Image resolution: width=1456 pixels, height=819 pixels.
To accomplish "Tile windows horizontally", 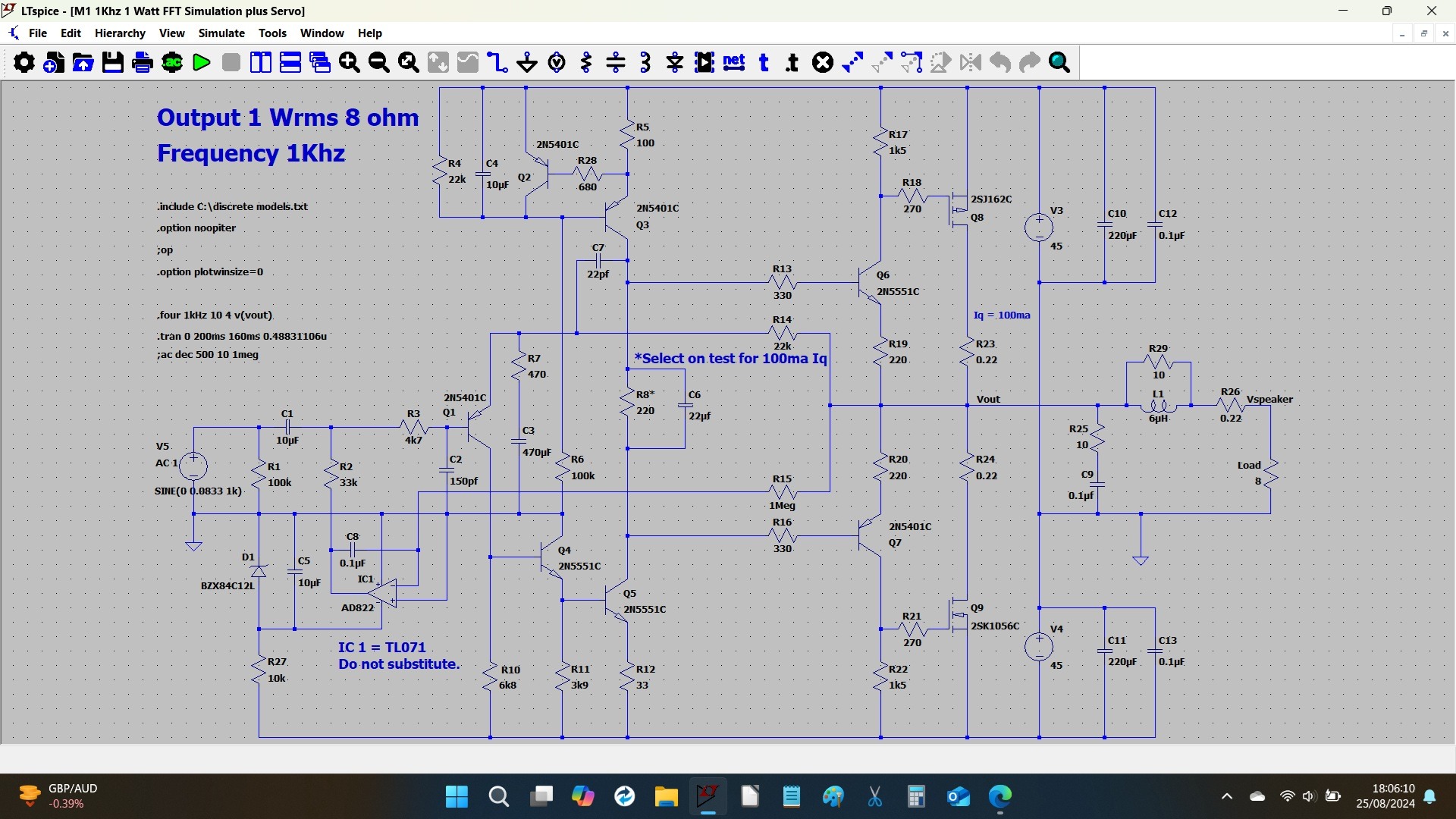I will click(x=290, y=62).
